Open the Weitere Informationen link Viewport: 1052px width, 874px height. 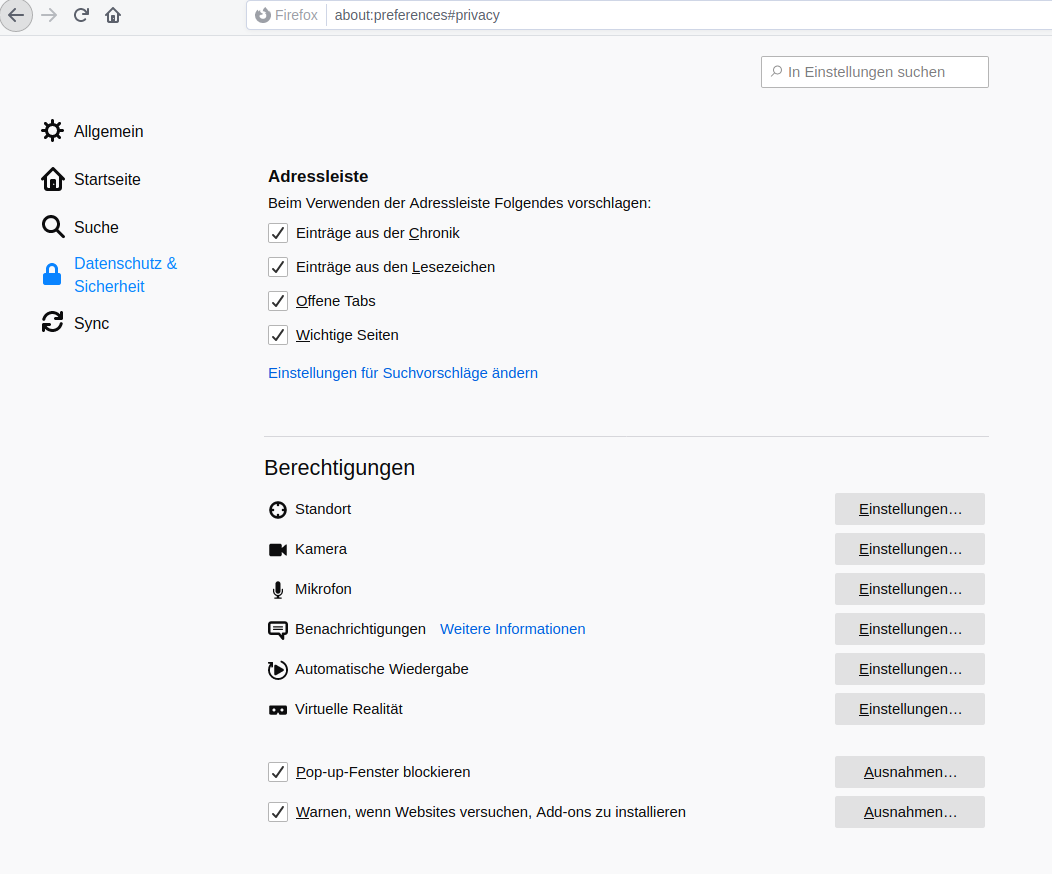point(513,629)
